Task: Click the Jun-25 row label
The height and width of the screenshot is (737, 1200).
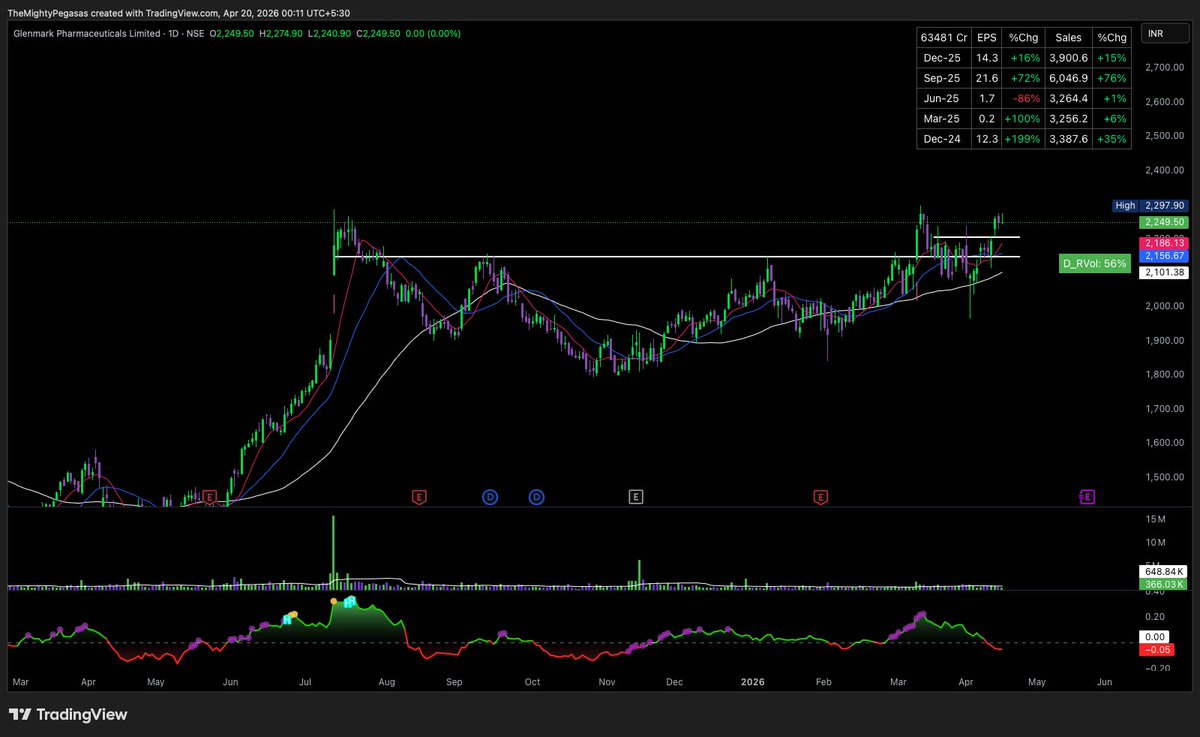Action: tap(942, 98)
